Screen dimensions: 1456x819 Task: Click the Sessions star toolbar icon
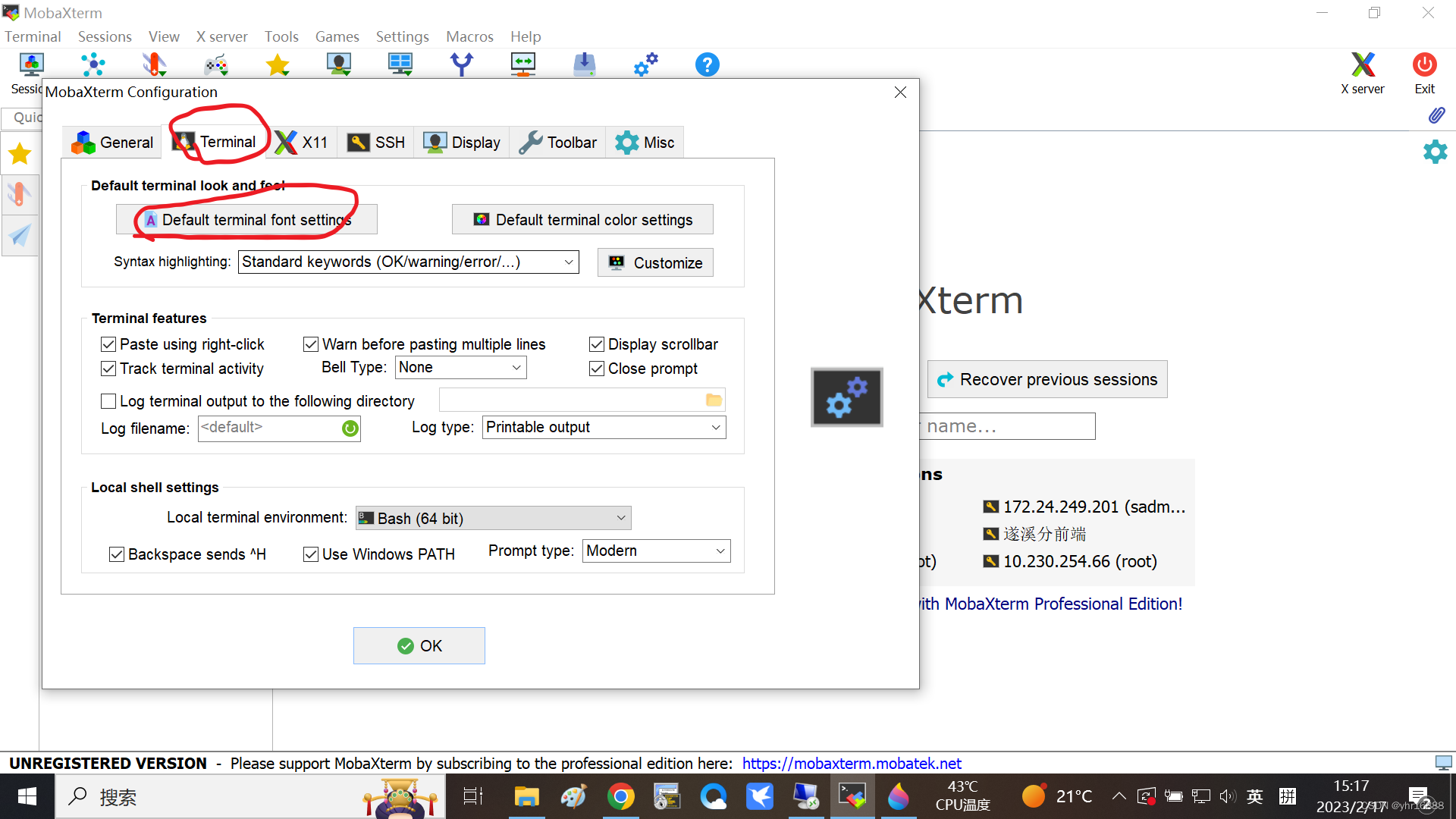(278, 65)
